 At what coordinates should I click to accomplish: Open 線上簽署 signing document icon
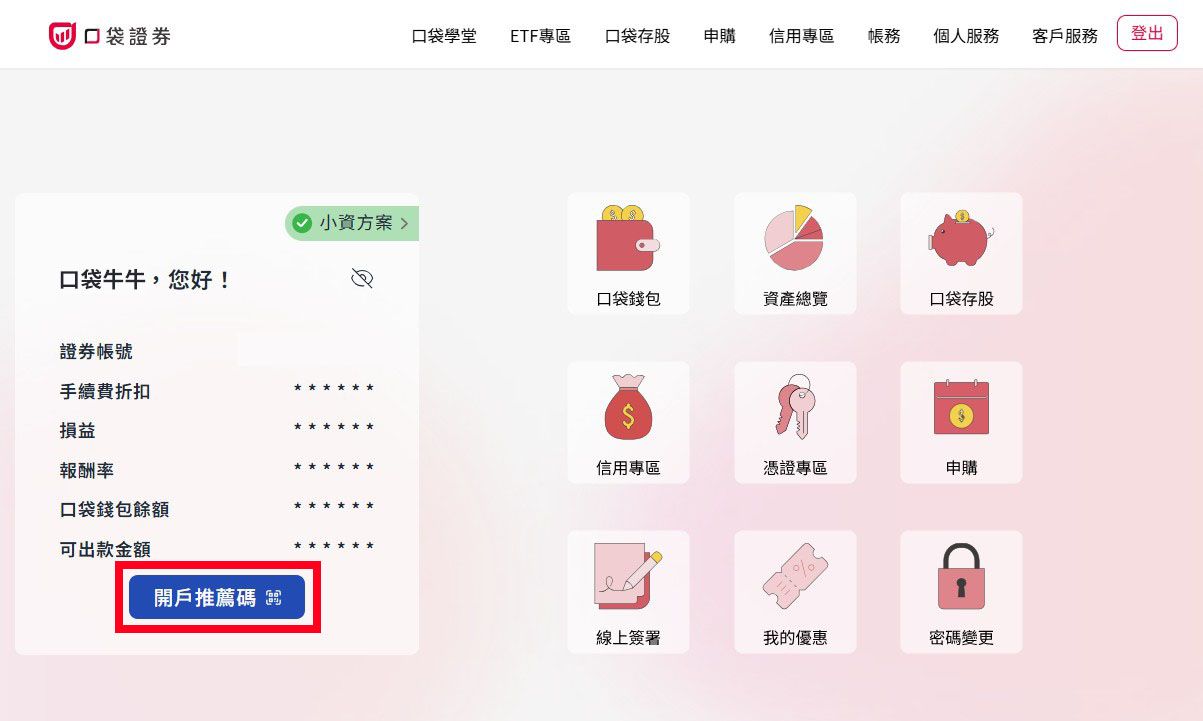pos(628,592)
